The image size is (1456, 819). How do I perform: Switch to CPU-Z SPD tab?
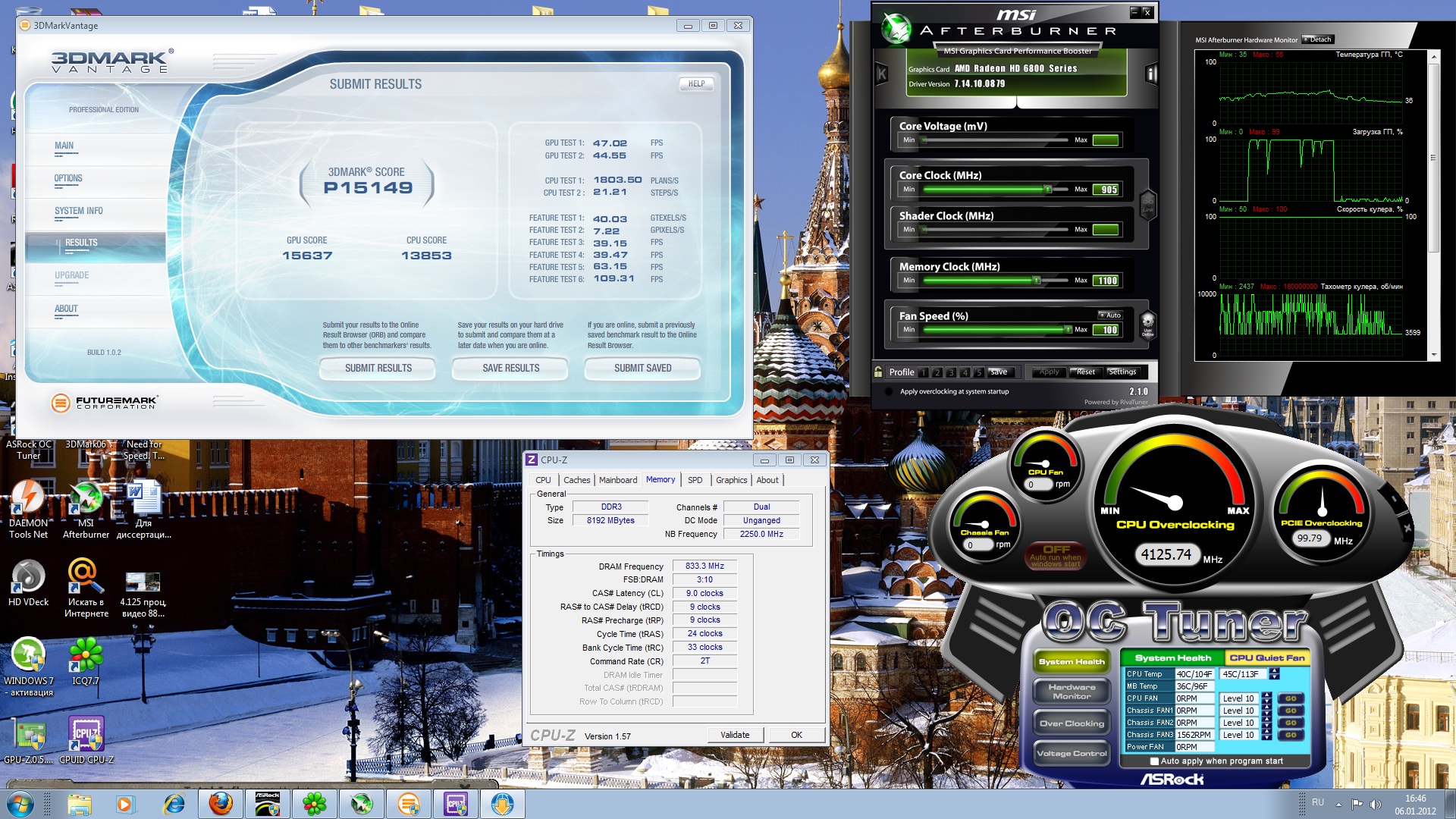tap(695, 480)
